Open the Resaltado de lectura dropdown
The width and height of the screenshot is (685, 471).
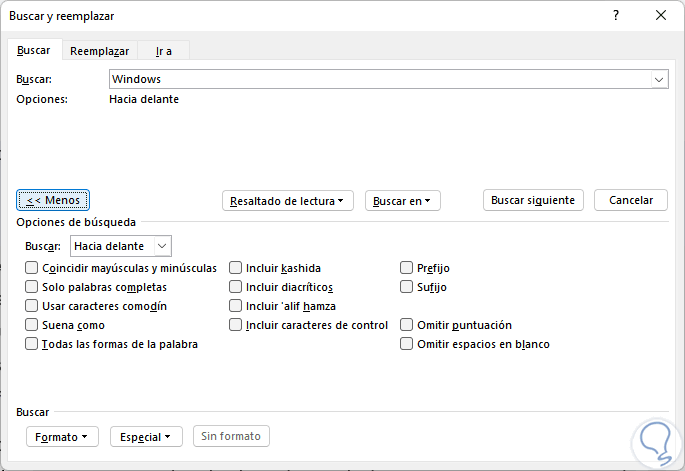289,201
